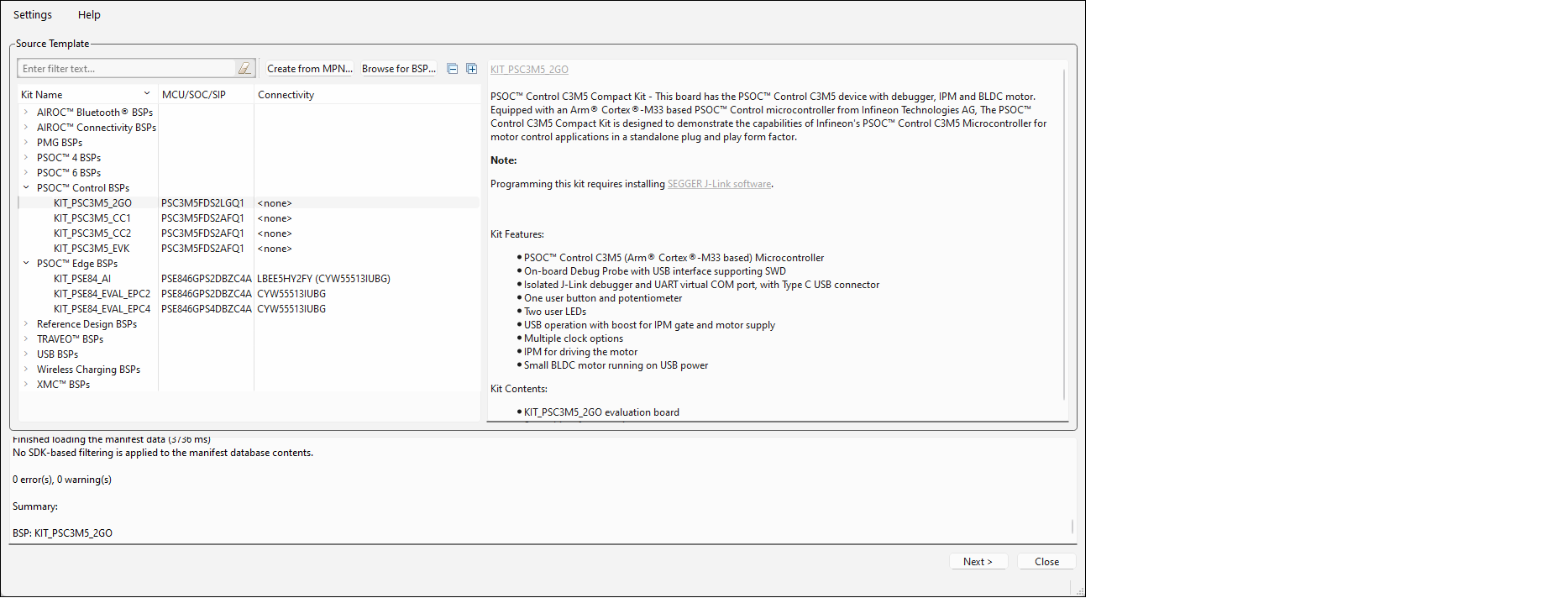Click the Collapse All icon
The image size is (1568, 598).
coord(453,69)
